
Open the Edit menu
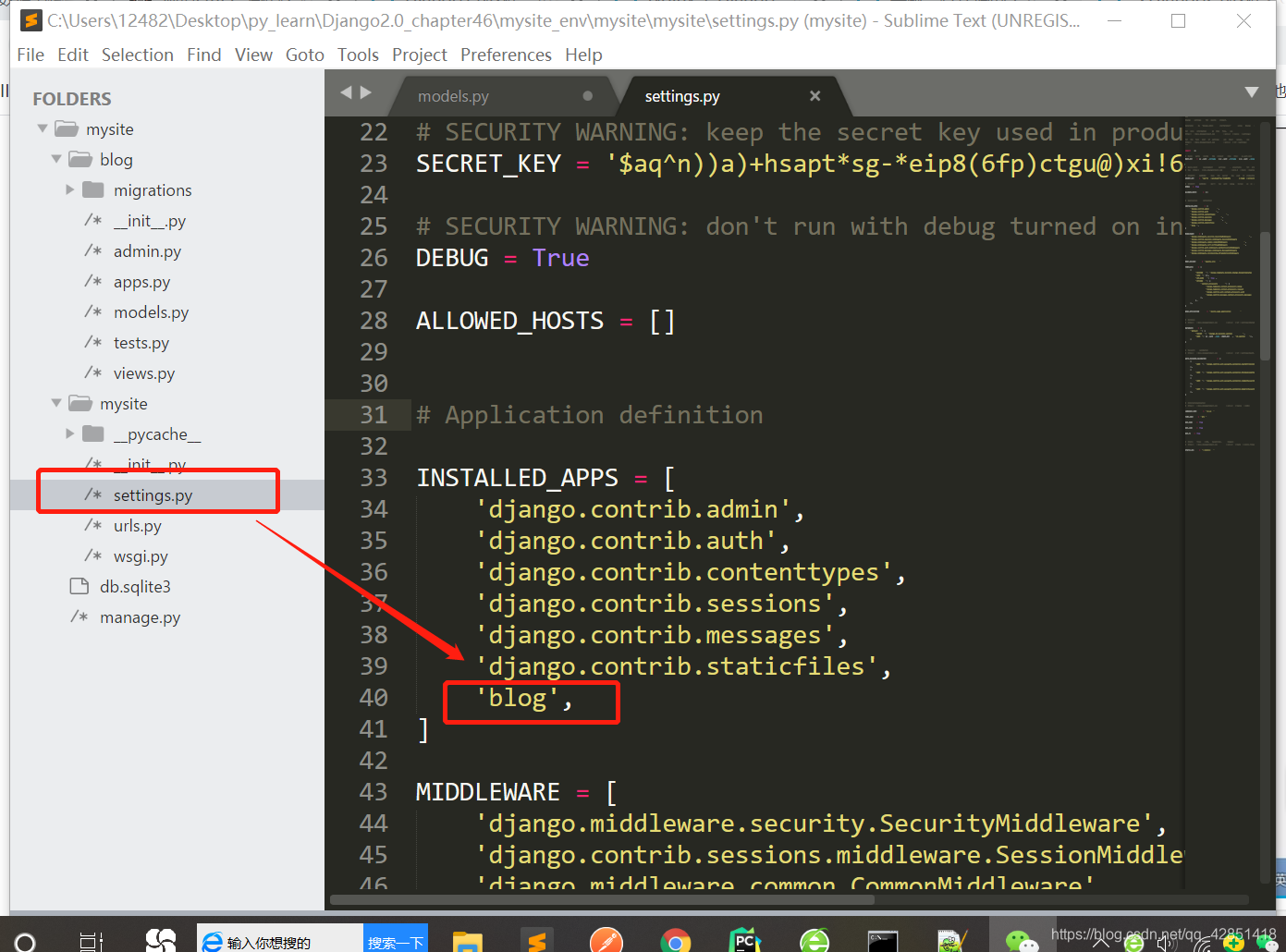(73, 55)
